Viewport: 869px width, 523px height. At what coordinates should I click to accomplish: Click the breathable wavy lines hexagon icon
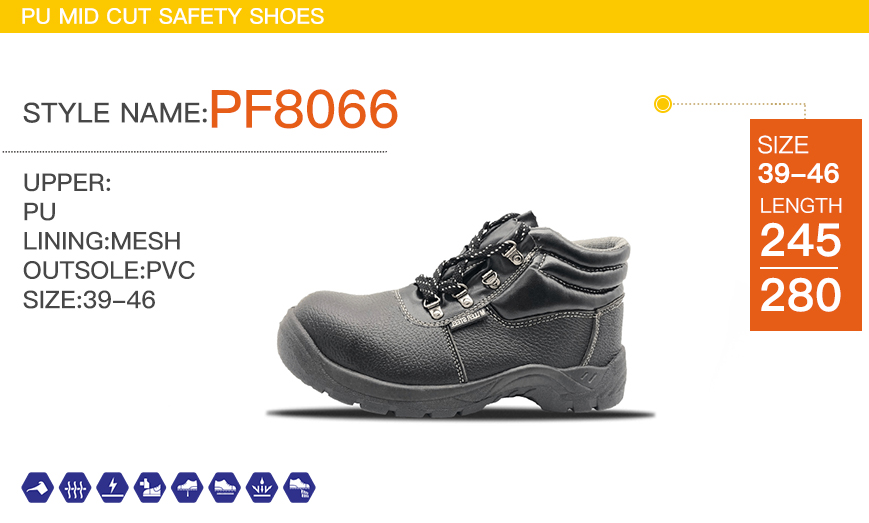tap(75, 488)
